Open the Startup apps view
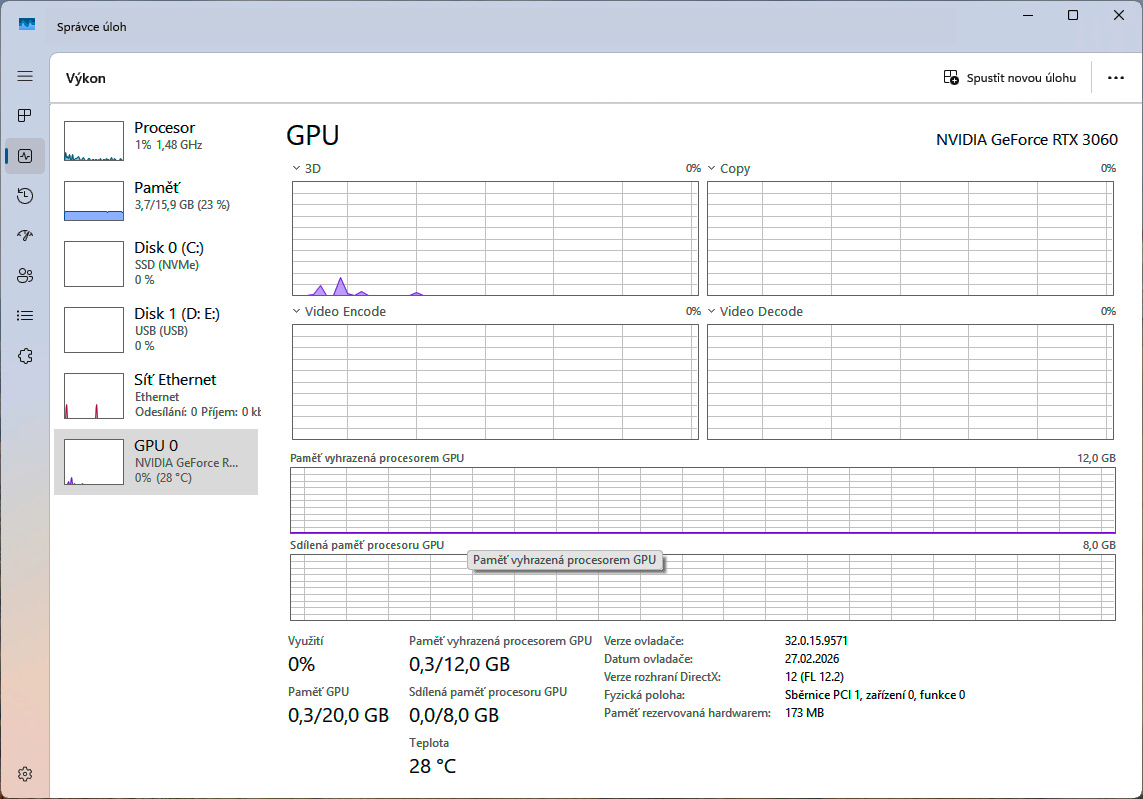The width and height of the screenshot is (1143, 799). tap(24, 235)
